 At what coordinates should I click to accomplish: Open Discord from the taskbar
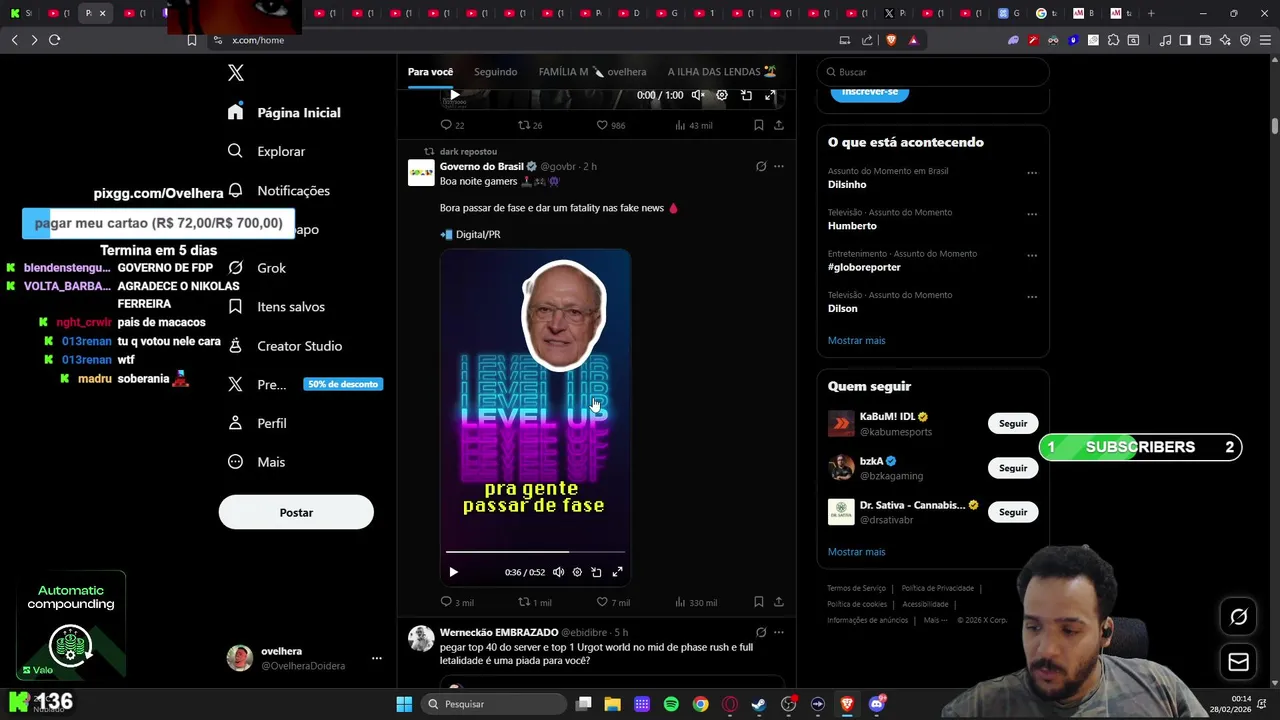[x=877, y=704]
